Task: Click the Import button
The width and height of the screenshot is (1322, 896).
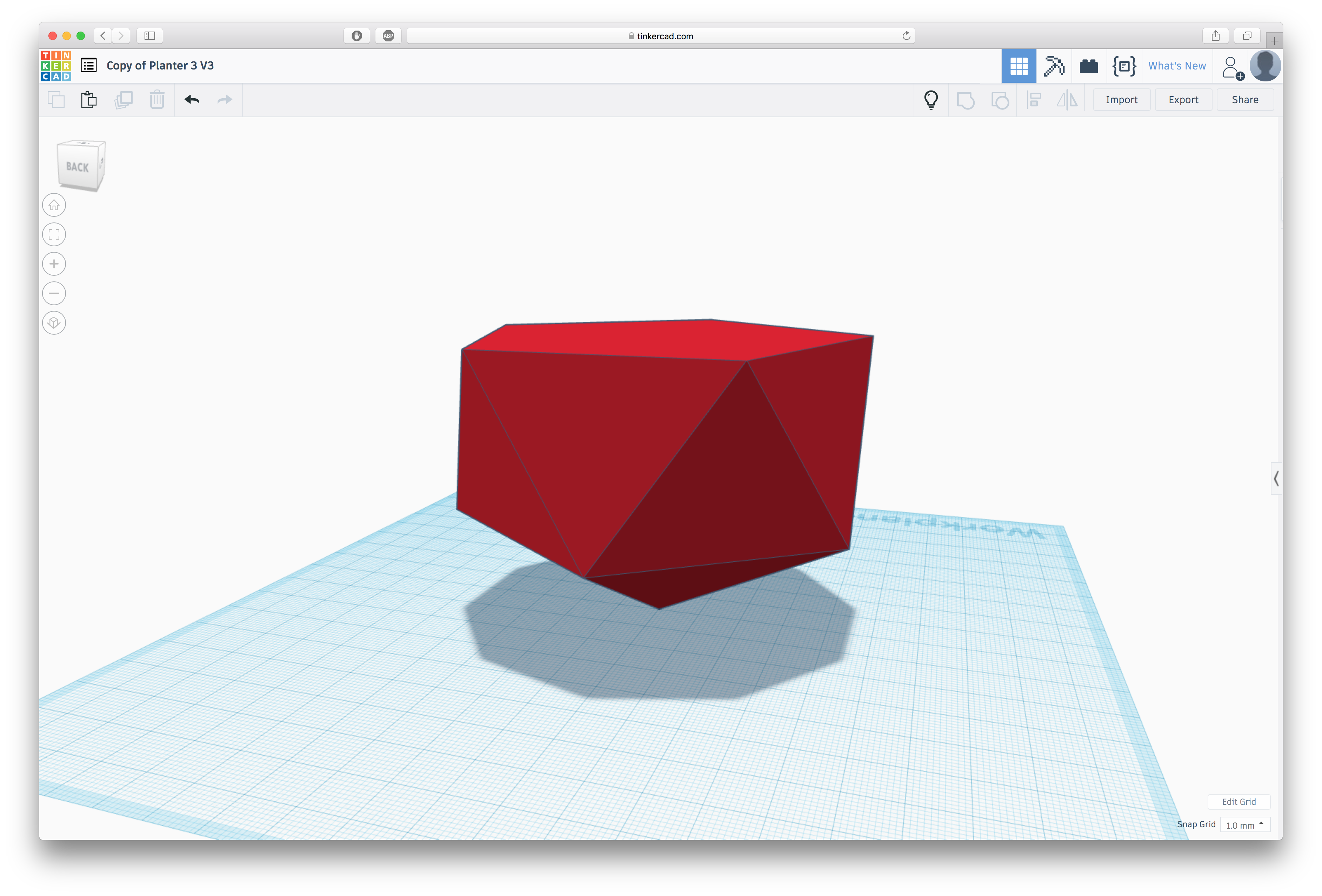Action: tap(1122, 99)
